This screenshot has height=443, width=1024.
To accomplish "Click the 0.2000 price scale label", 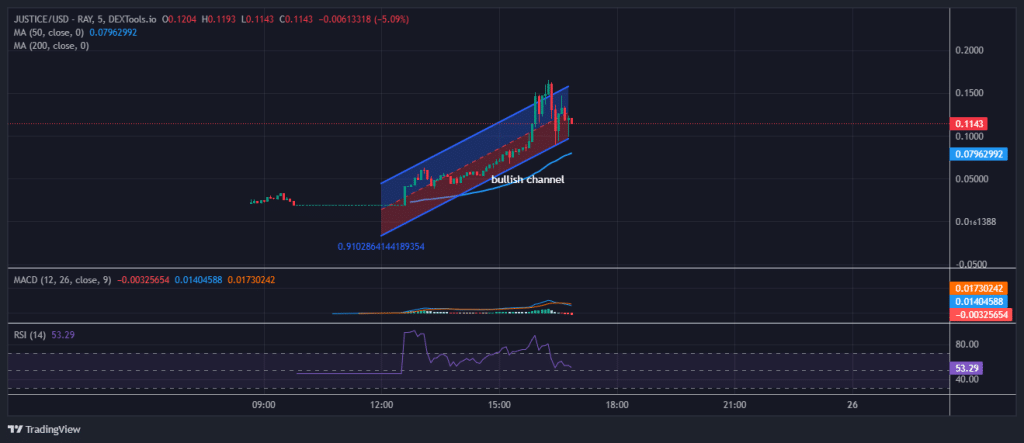I will click(x=969, y=50).
